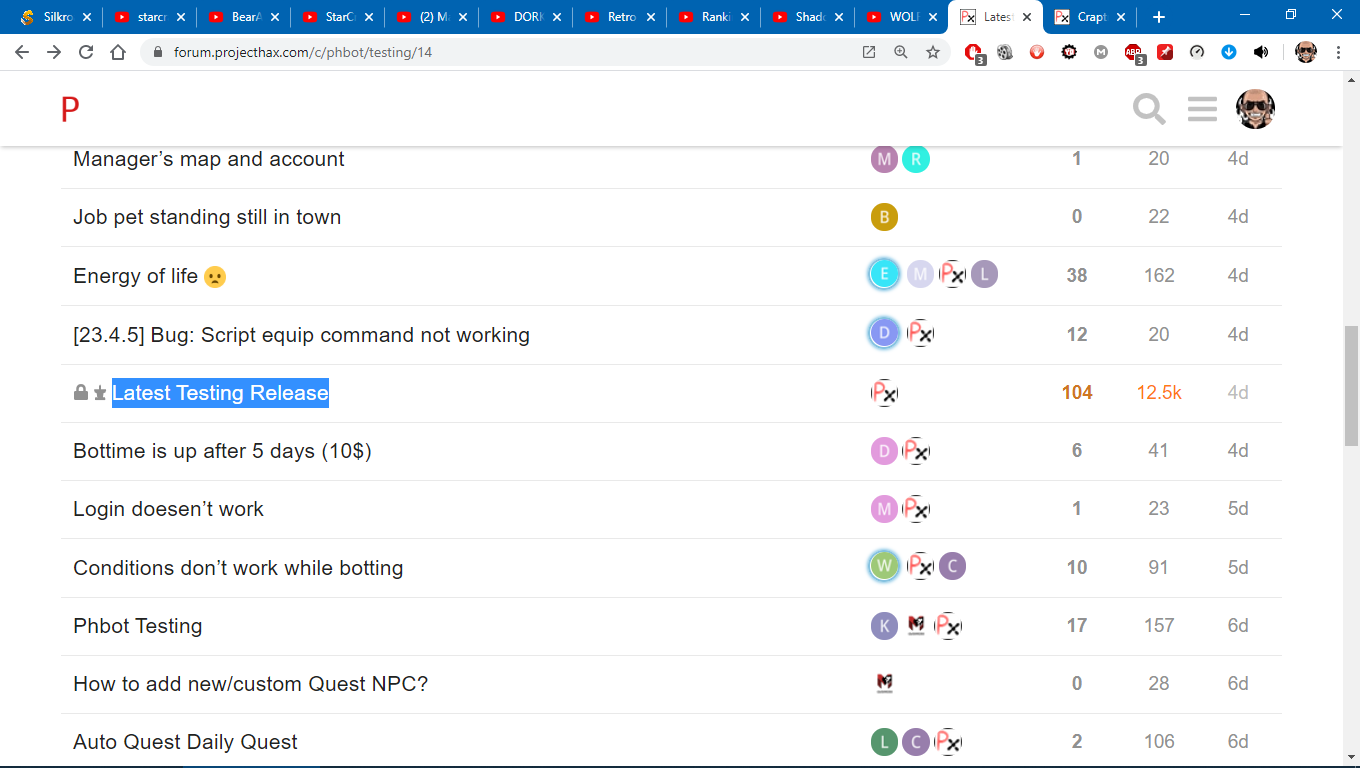Click the page vertical scrollbar thumb
The height and width of the screenshot is (768, 1360).
click(x=1351, y=385)
